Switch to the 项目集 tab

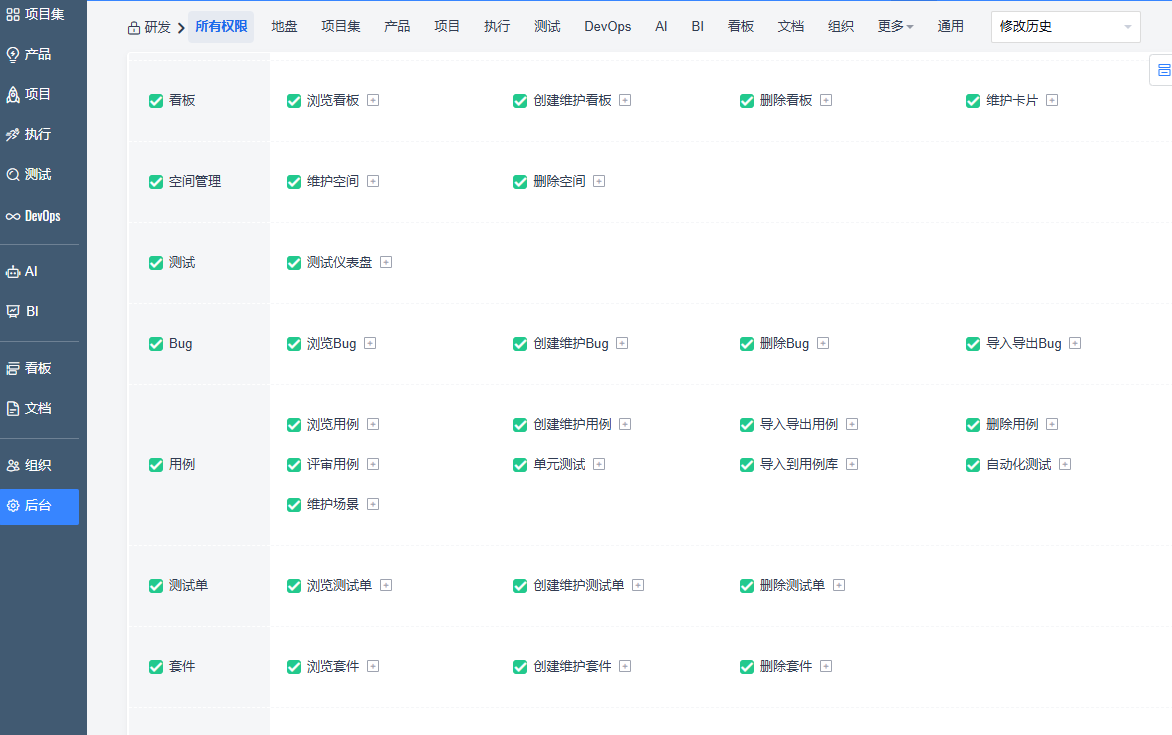[x=341, y=27]
